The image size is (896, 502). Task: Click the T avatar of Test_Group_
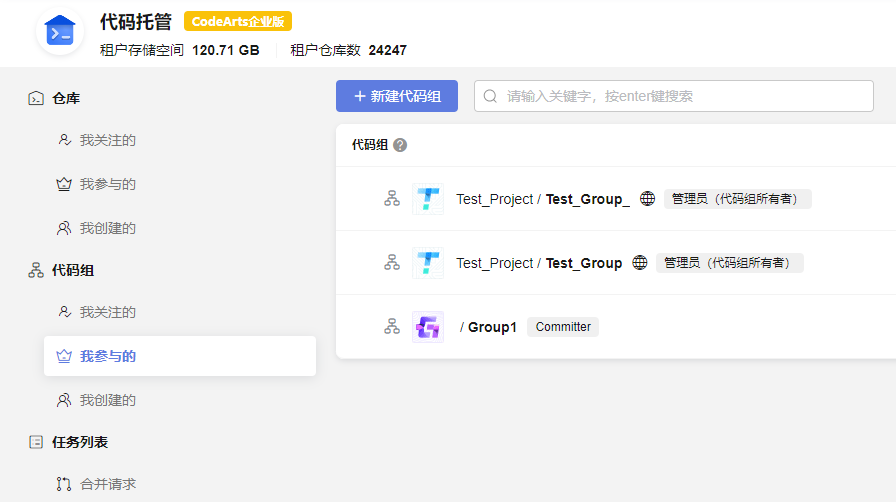[x=428, y=199]
